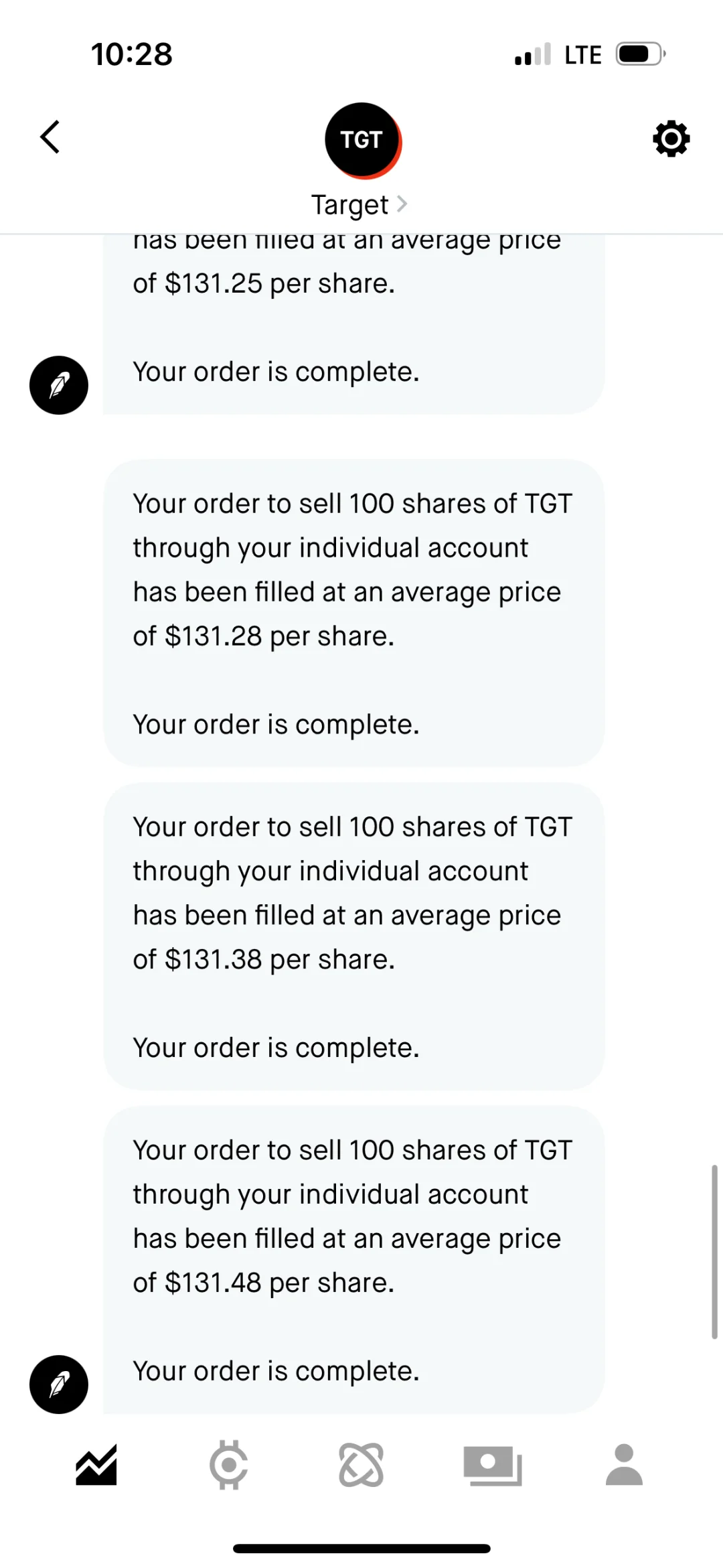Tap the lower Robinhood feather avatar

pyautogui.click(x=59, y=1384)
